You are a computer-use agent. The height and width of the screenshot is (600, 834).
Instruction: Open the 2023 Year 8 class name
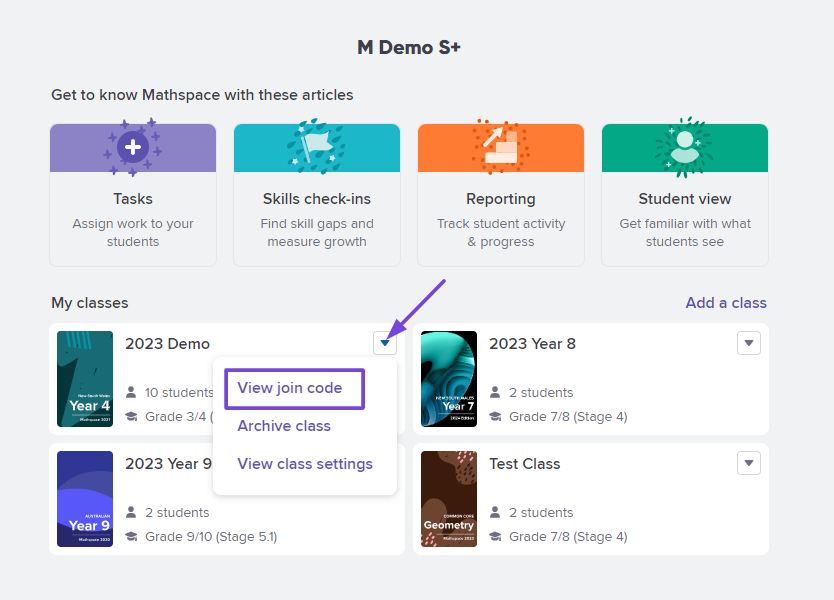click(532, 344)
